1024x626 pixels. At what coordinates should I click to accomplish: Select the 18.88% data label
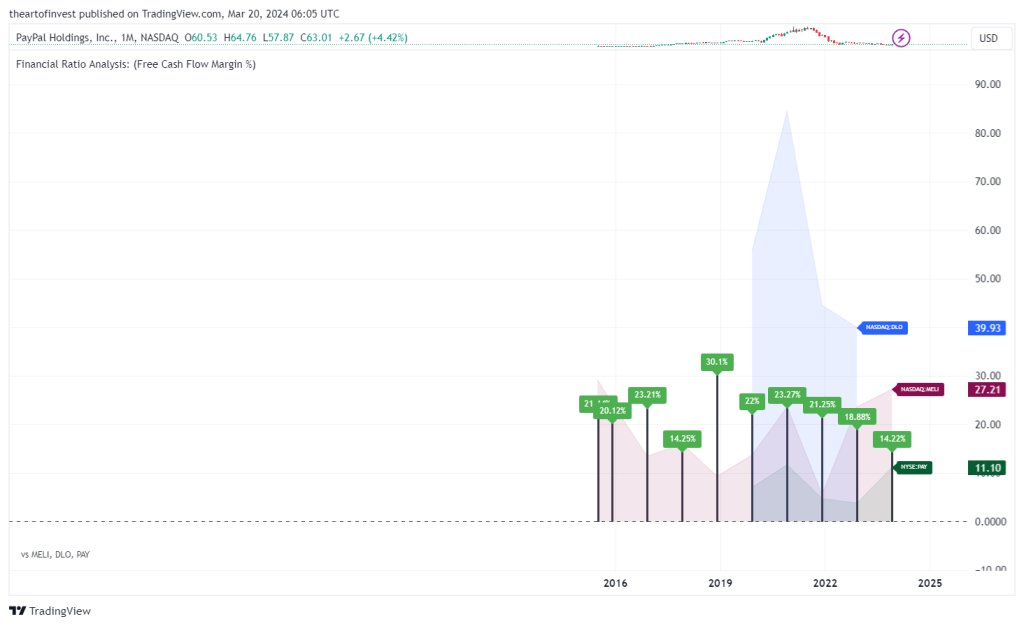pos(857,416)
